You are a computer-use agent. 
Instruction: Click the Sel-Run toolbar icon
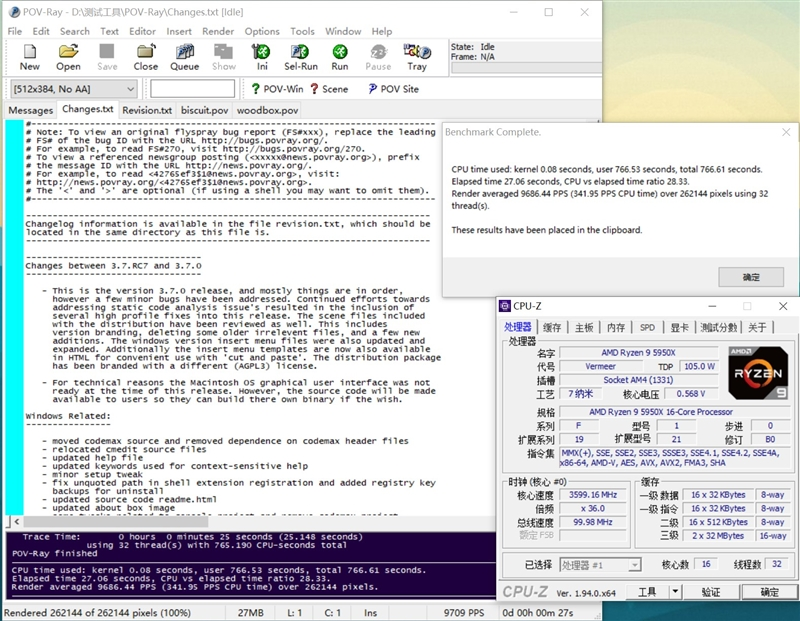tap(301, 52)
